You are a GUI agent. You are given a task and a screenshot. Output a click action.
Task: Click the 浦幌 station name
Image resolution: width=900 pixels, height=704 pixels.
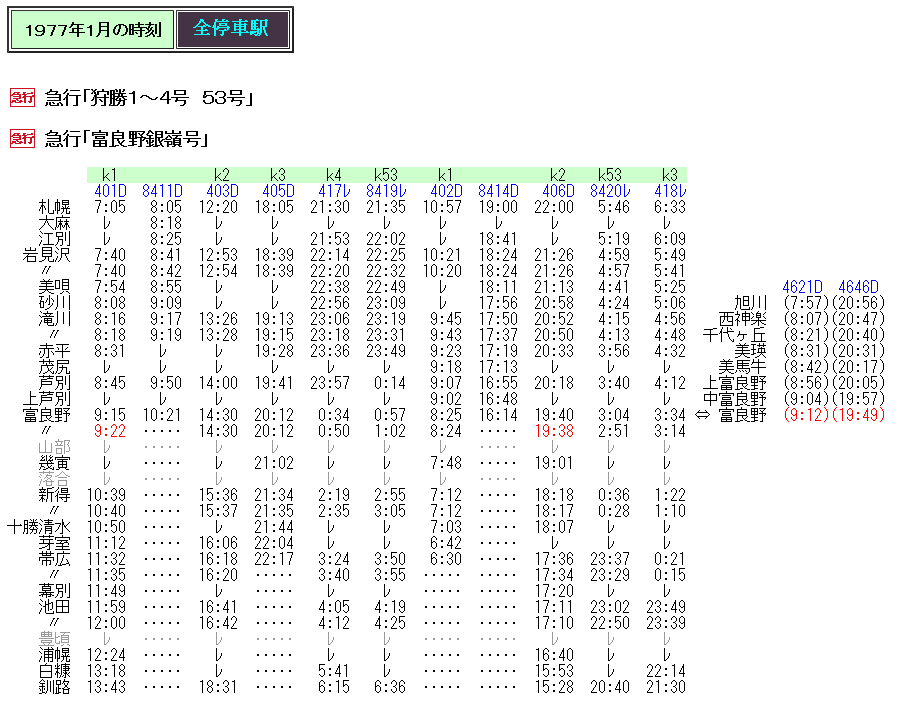pos(55,655)
